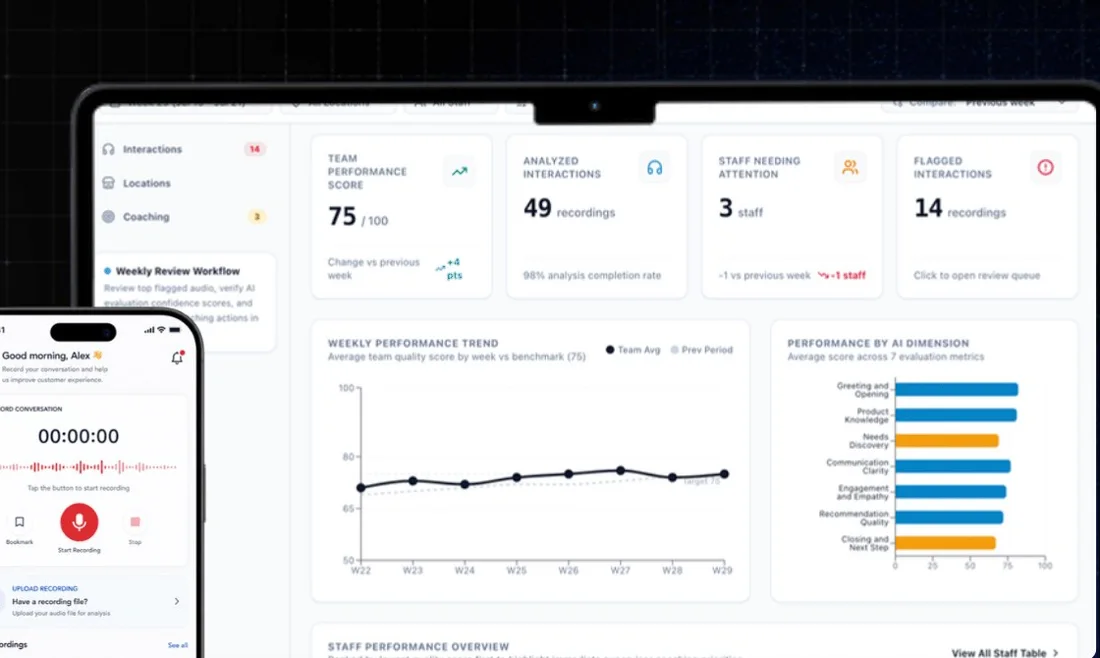Click the red 14 badge on Interactions

254,149
